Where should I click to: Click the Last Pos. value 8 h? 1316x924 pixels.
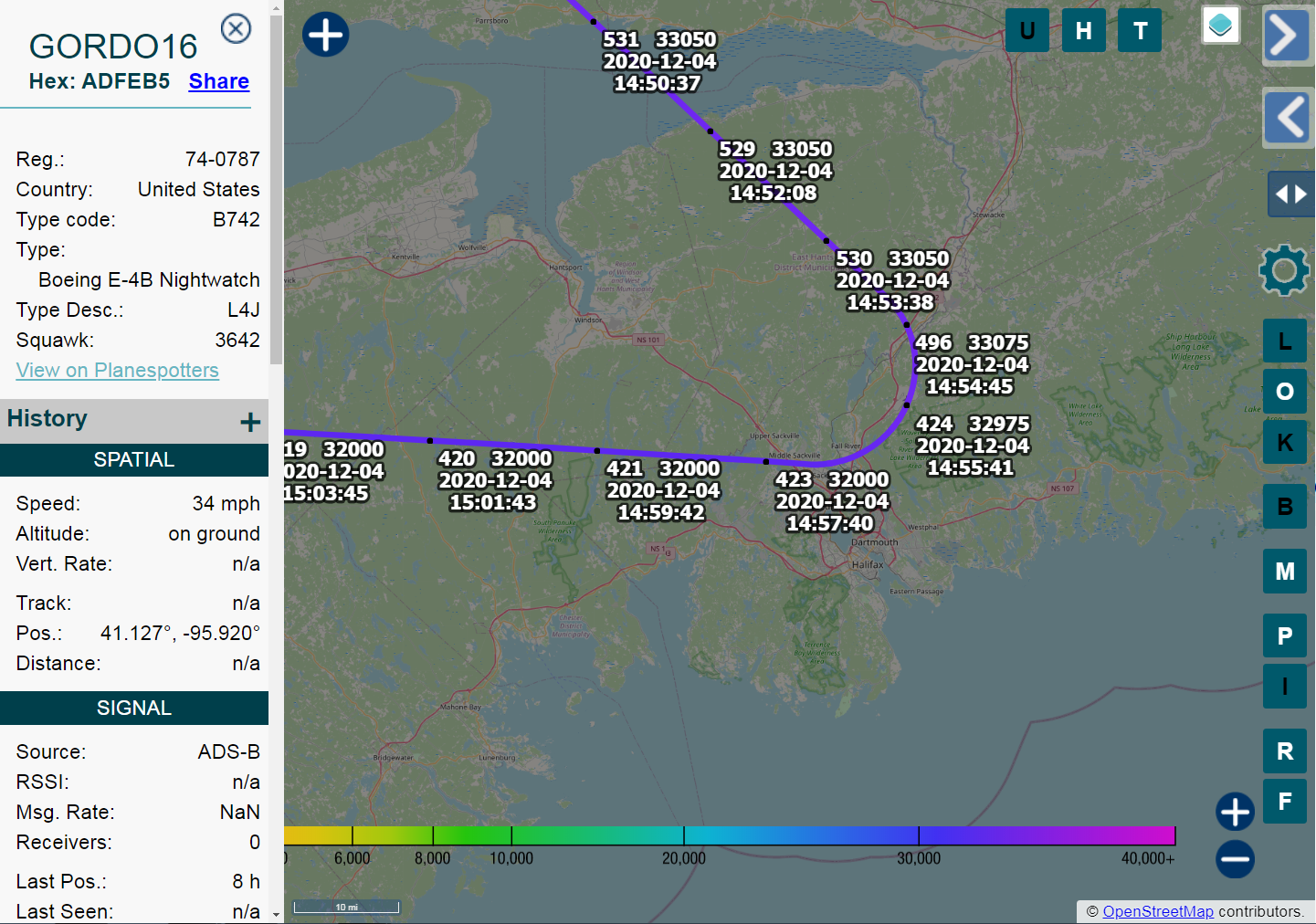[x=247, y=881]
